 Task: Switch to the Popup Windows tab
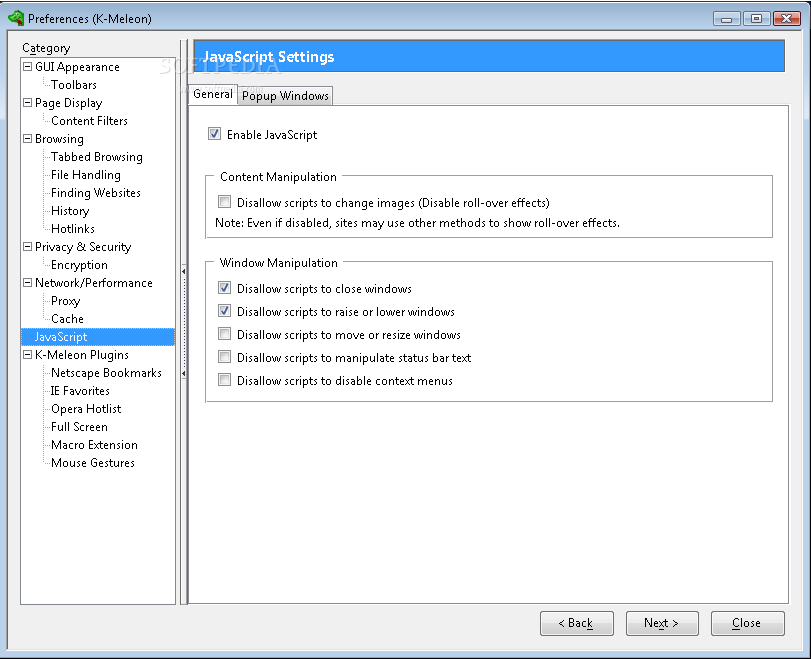285,96
